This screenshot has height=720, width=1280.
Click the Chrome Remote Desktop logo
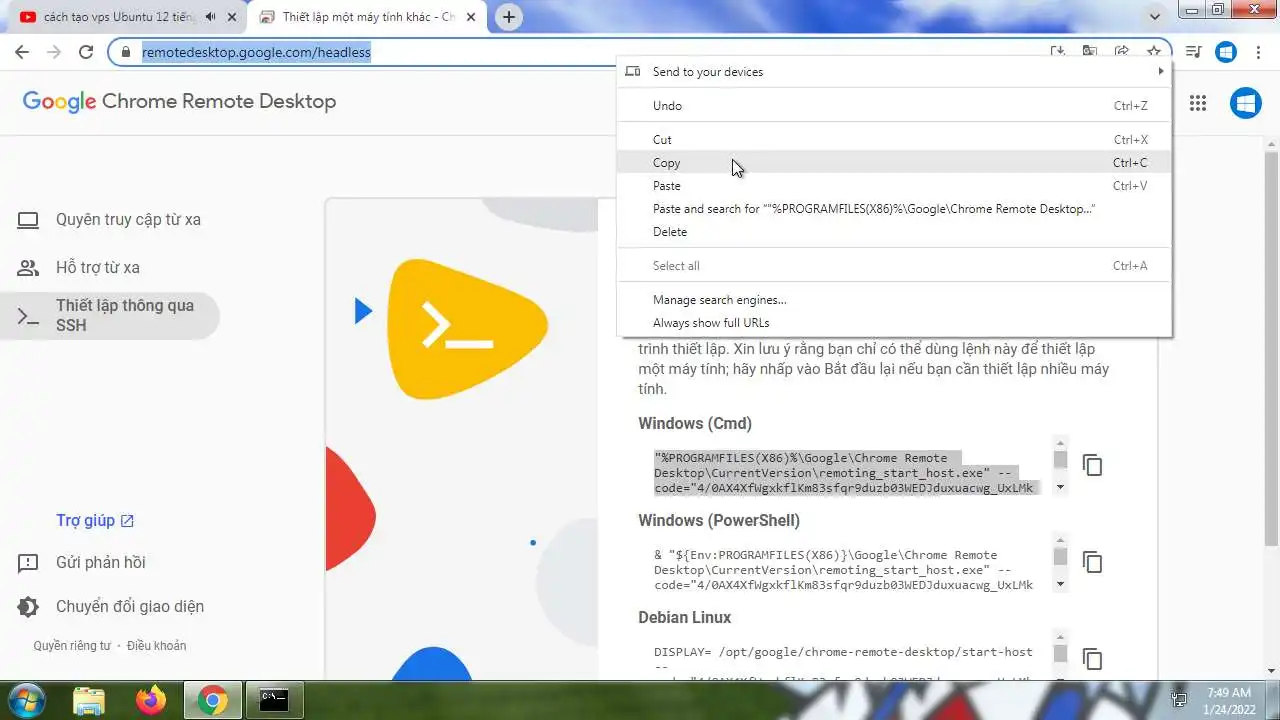click(x=179, y=102)
